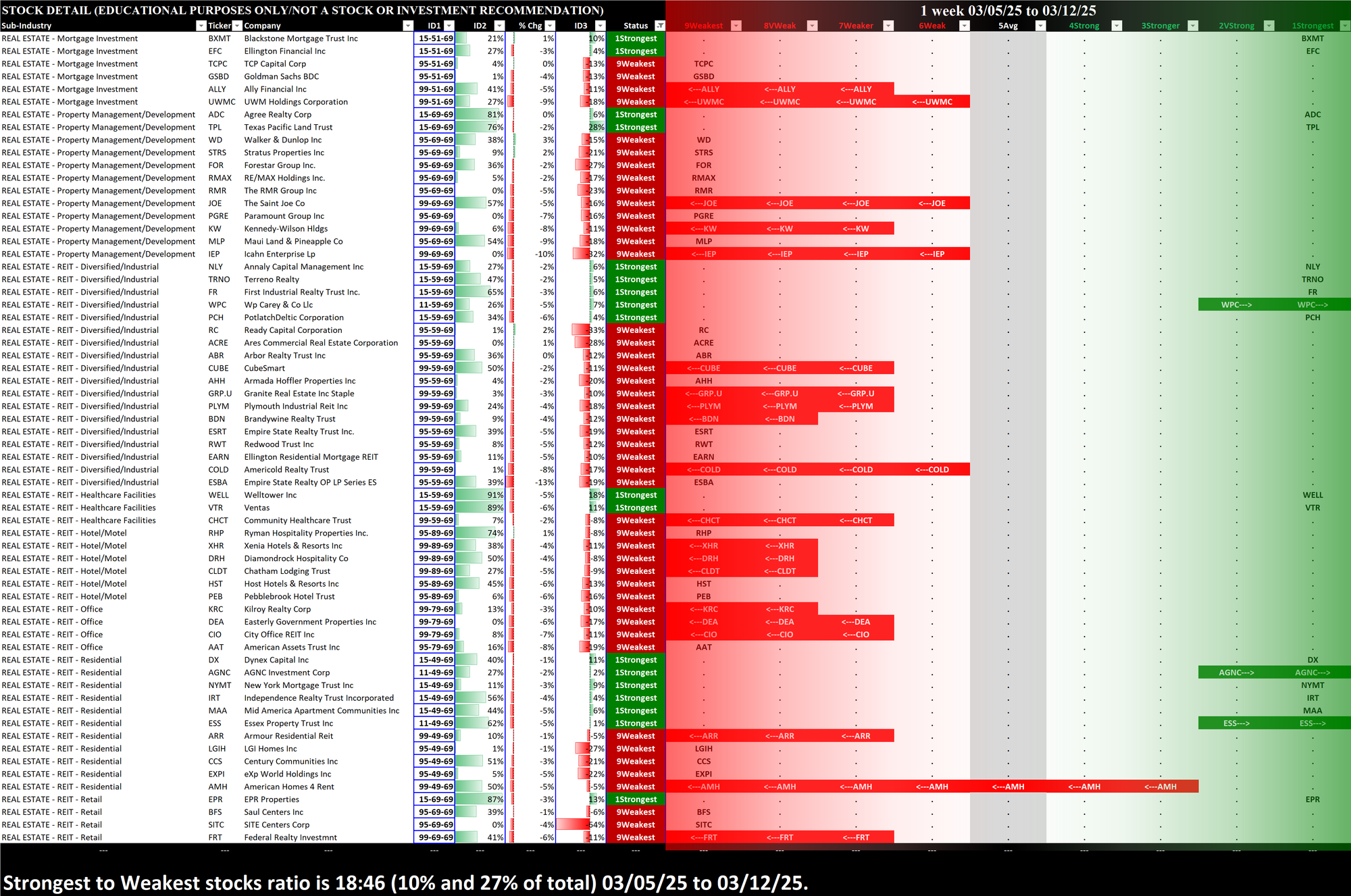Click the 9Weakest column filter button
The width and height of the screenshot is (1351, 896).
click(736, 26)
